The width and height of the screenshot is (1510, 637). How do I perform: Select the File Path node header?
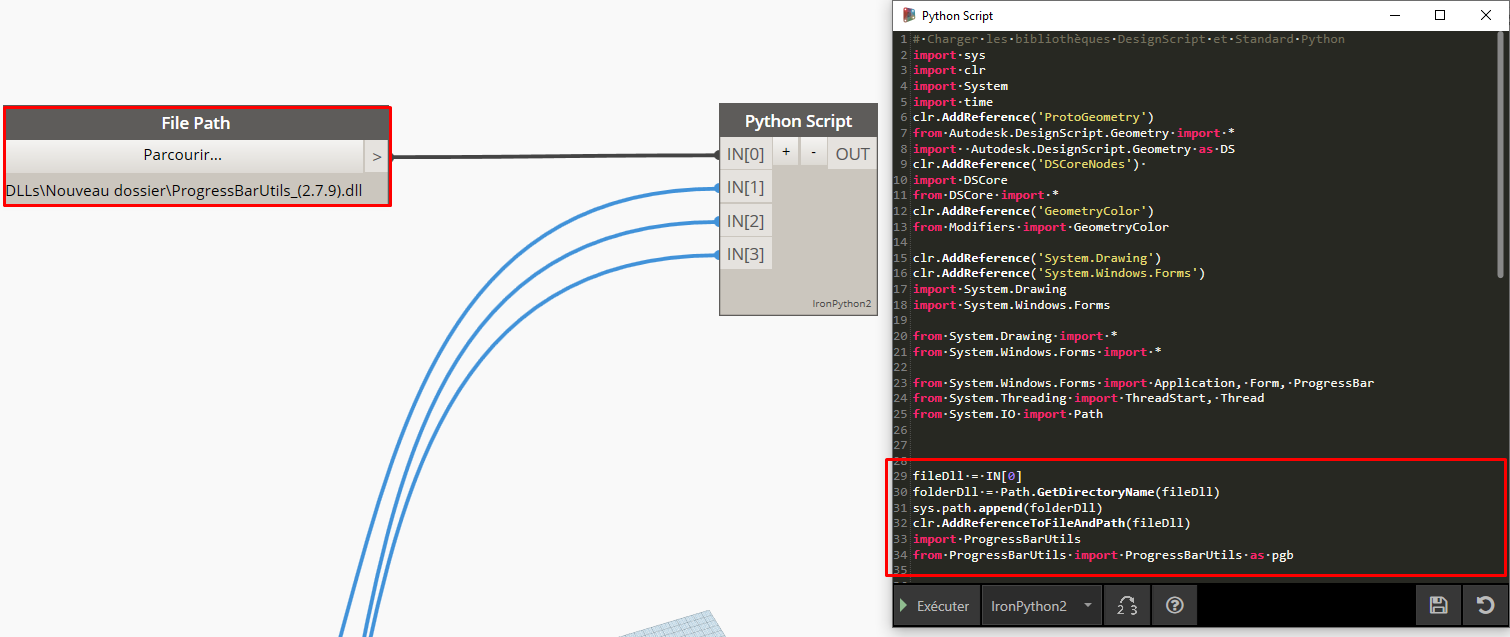(196, 121)
